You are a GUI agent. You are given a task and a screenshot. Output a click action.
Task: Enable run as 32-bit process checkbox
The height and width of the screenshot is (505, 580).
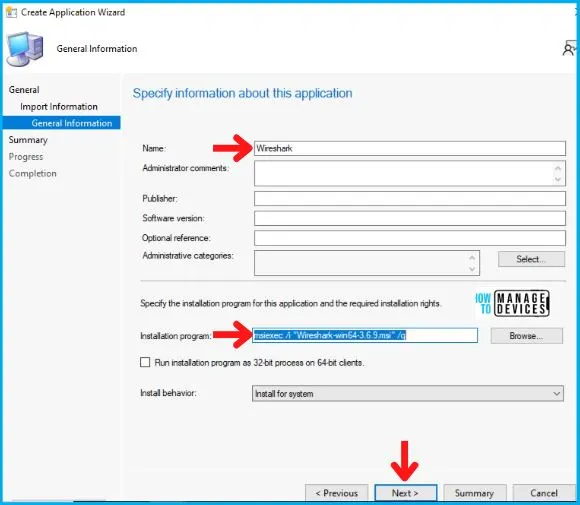point(145,362)
